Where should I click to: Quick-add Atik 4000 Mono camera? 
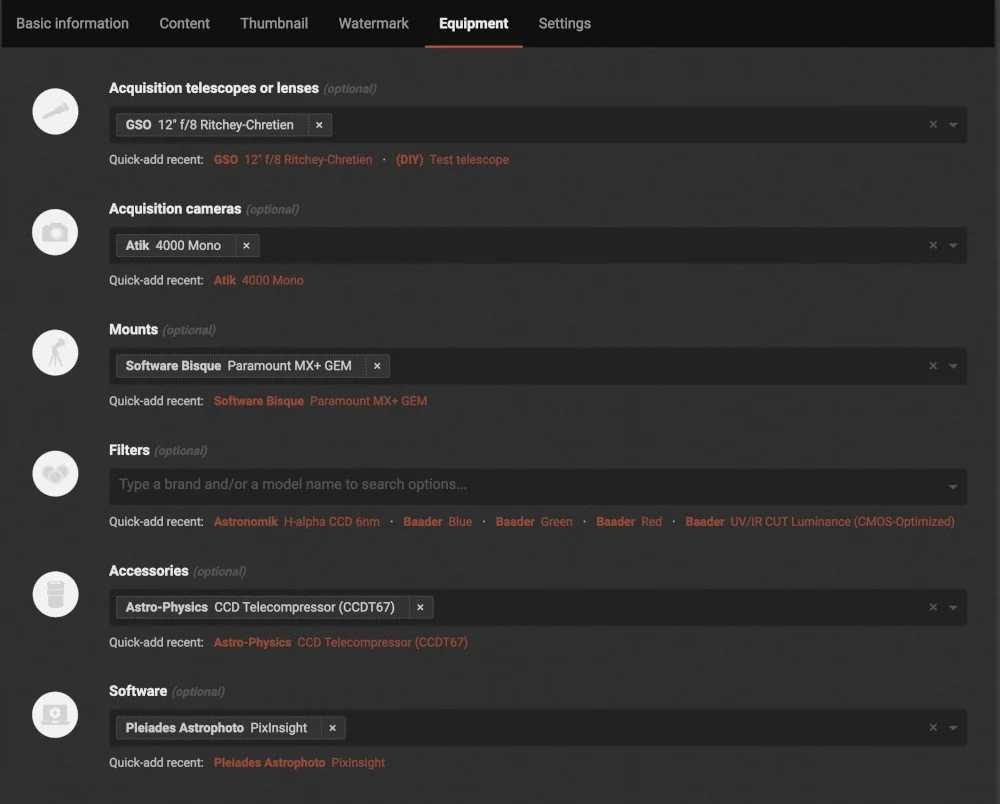click(x=258, y=281)
